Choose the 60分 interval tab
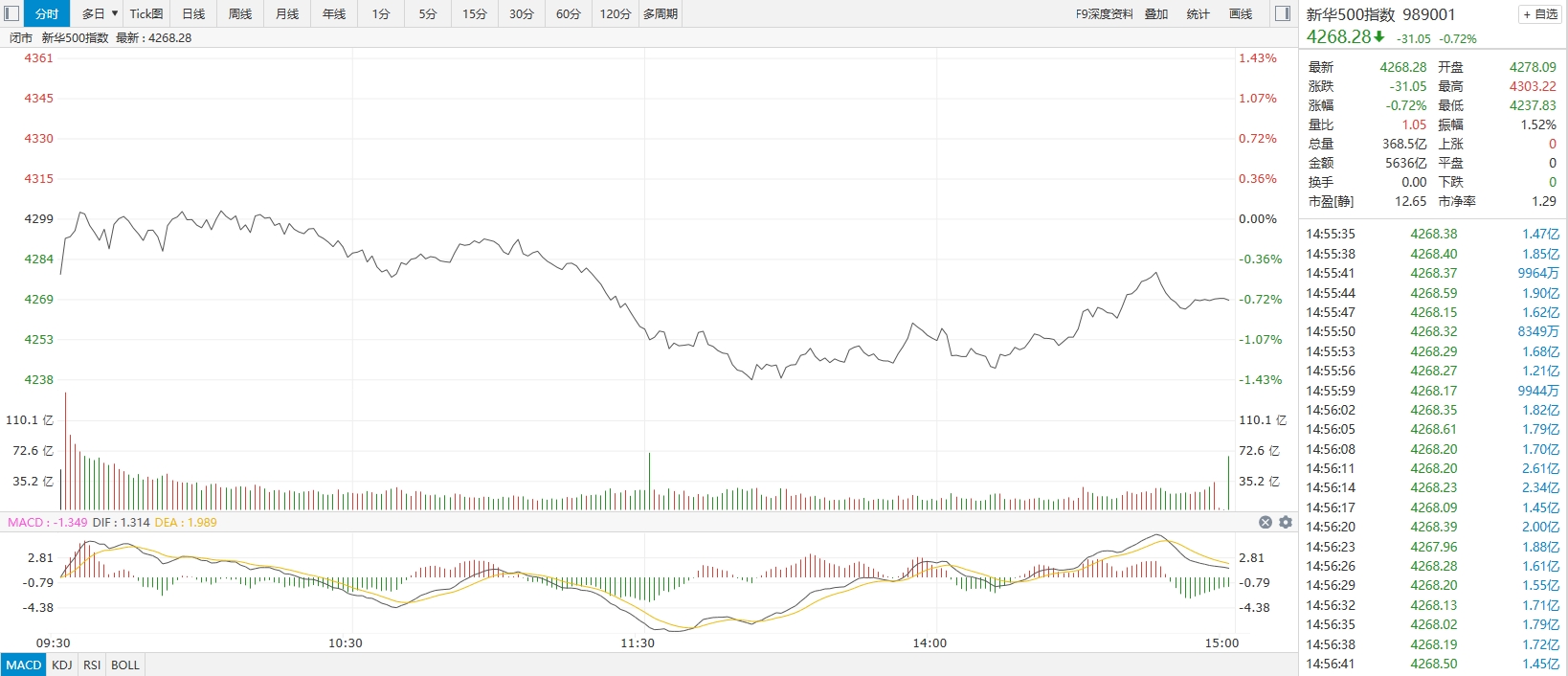Viewport: 1568px width, 676px height. [x=569, y=13]
